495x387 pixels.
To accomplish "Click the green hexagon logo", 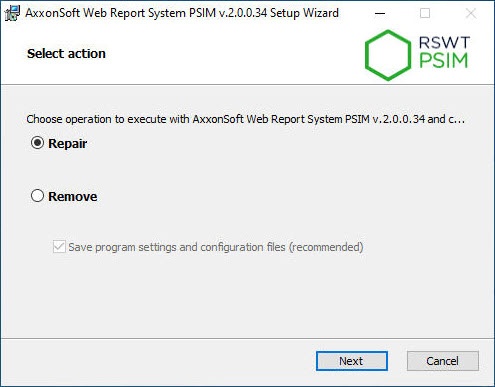I will (388, 55).
